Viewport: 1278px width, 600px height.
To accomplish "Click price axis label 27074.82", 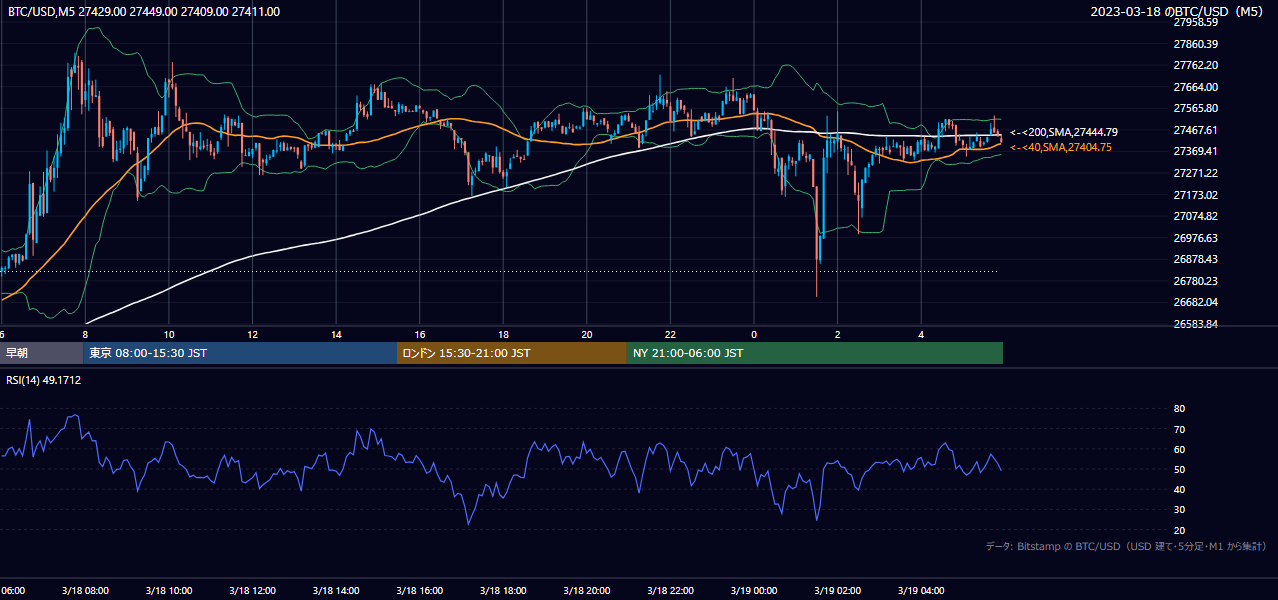I will click(1196, 216).
